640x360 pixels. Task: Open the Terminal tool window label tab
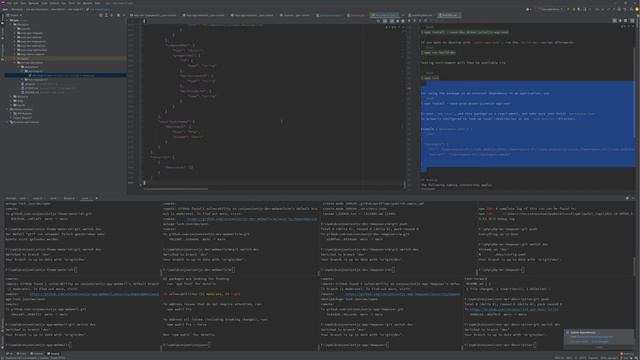(11, 198)
